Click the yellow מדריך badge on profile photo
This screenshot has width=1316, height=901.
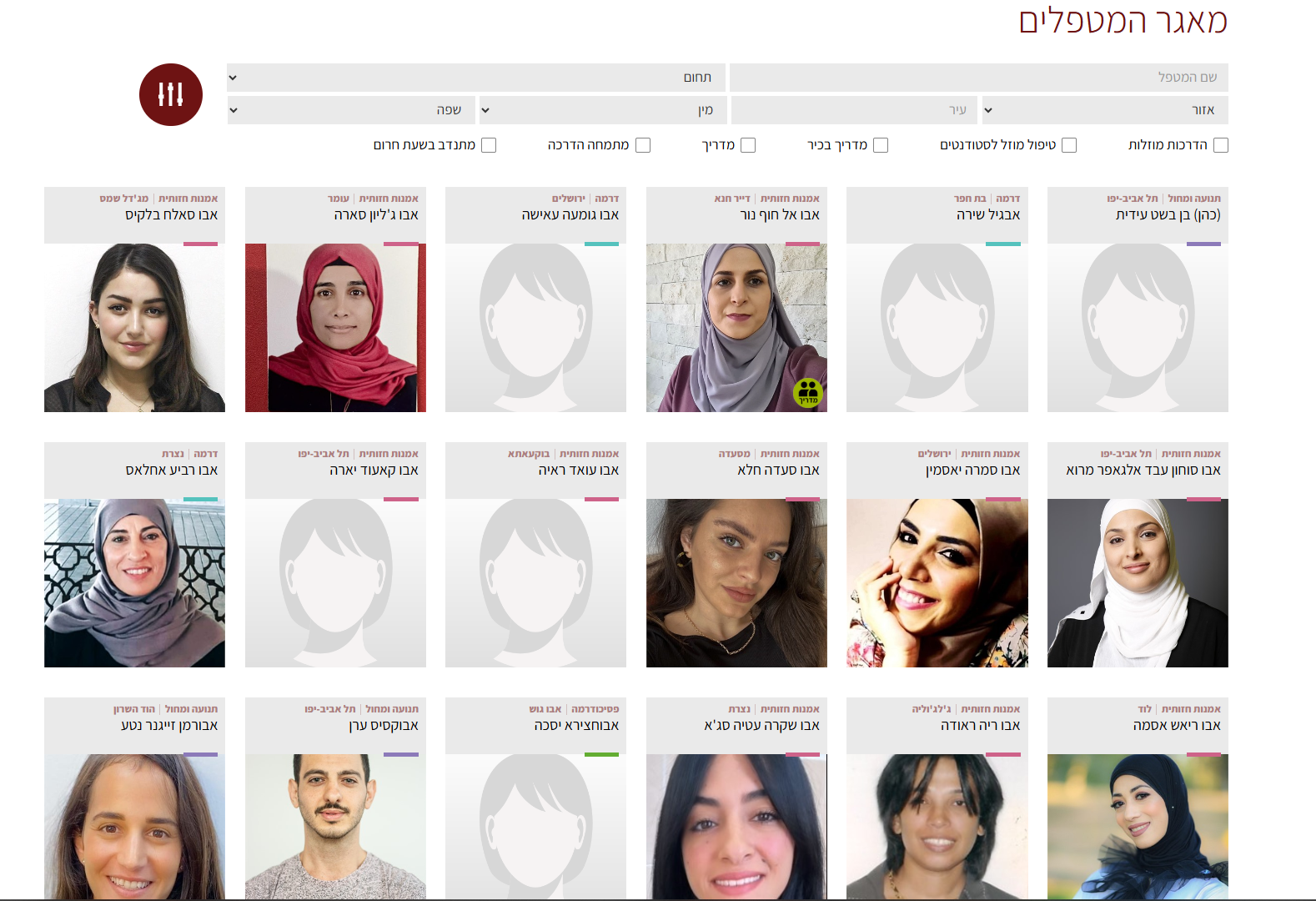(808, 393)
